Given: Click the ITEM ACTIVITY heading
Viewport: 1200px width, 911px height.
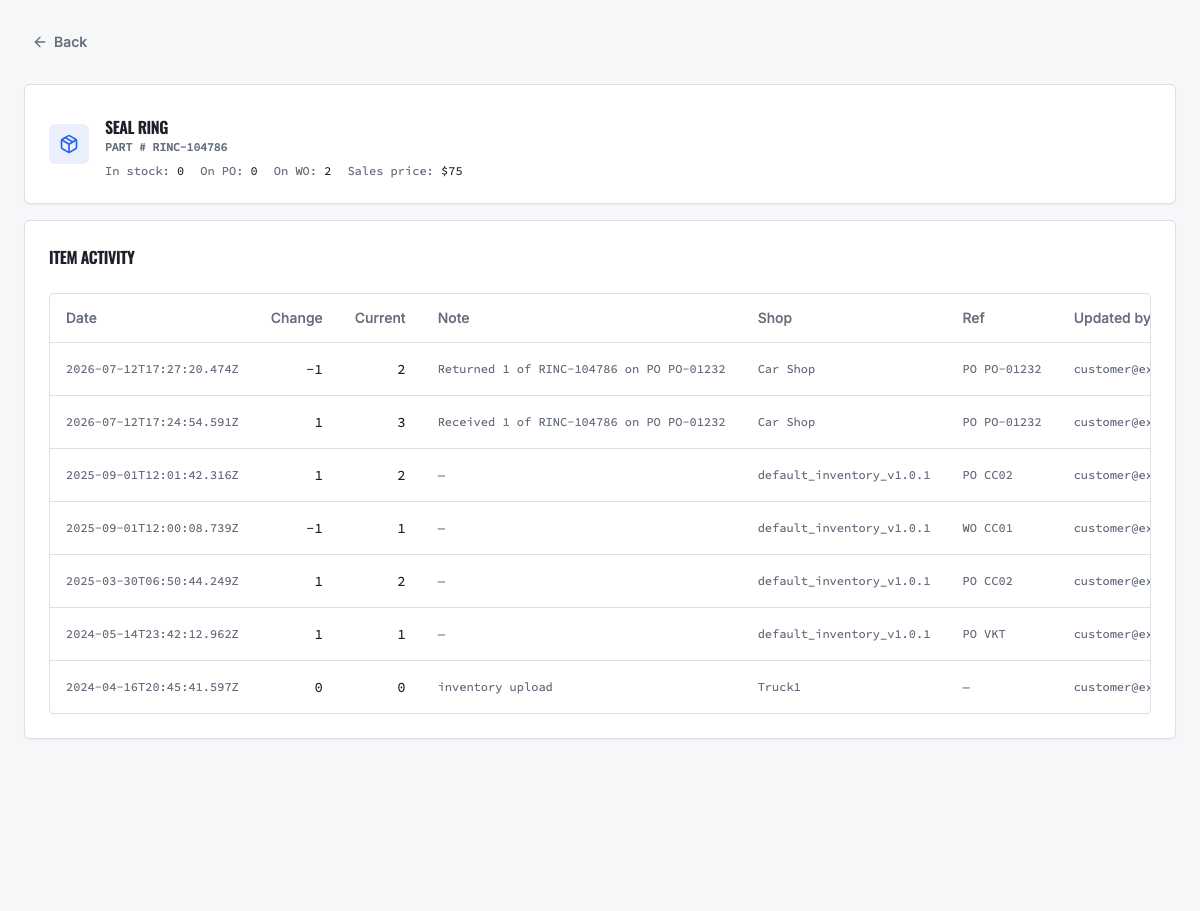Looking at the screenshot, I should coord(92,258).
